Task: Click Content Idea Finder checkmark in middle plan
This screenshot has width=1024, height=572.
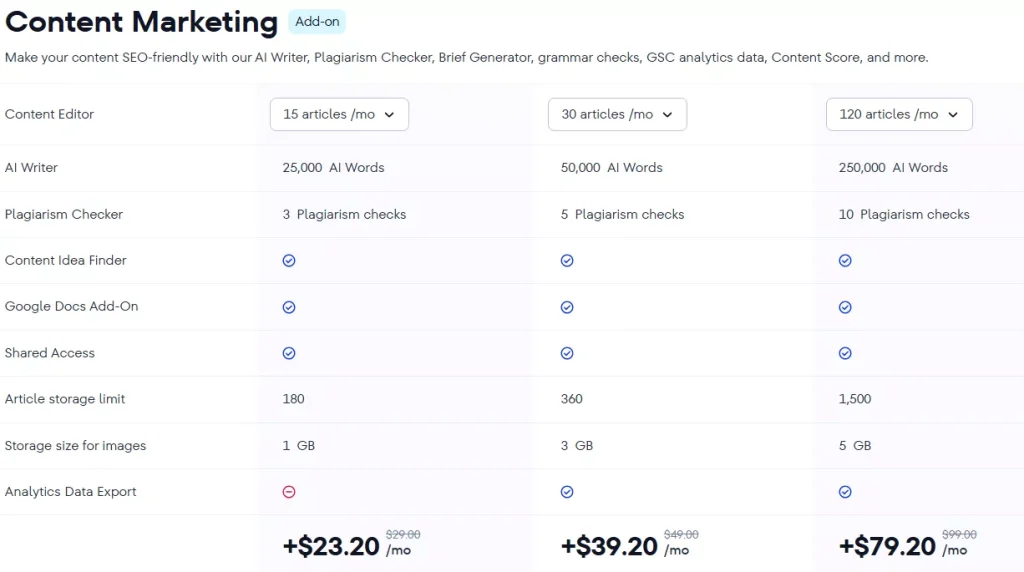Action: [x=567, y=260]
